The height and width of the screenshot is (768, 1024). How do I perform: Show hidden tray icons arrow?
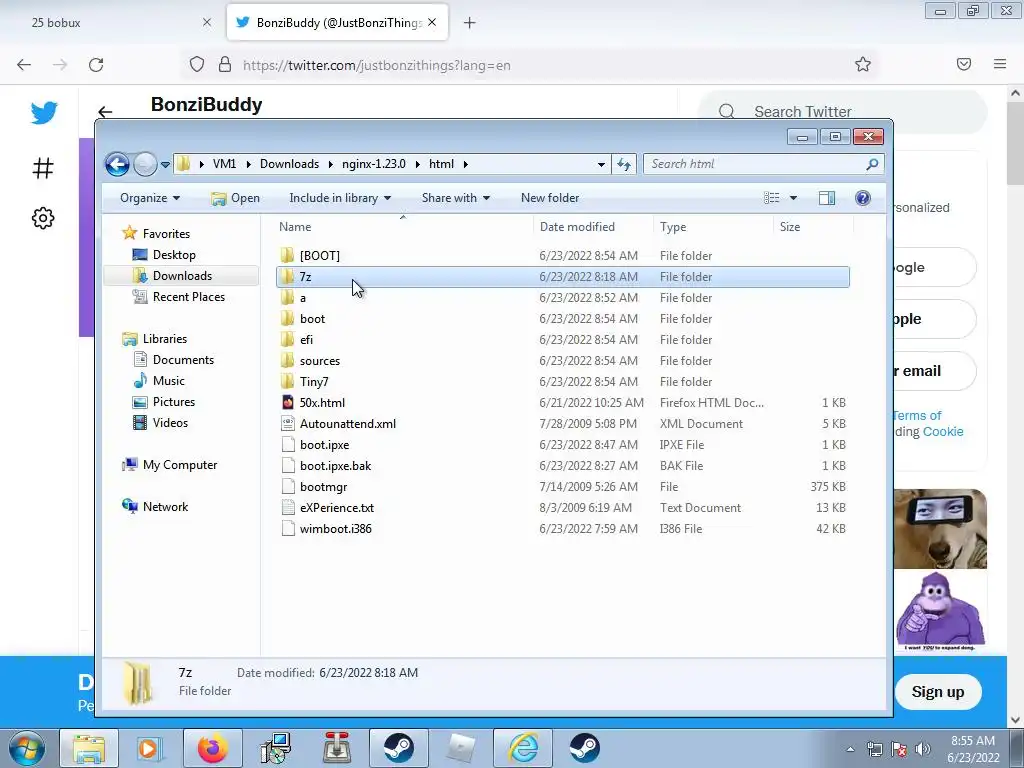pos(850,749)
